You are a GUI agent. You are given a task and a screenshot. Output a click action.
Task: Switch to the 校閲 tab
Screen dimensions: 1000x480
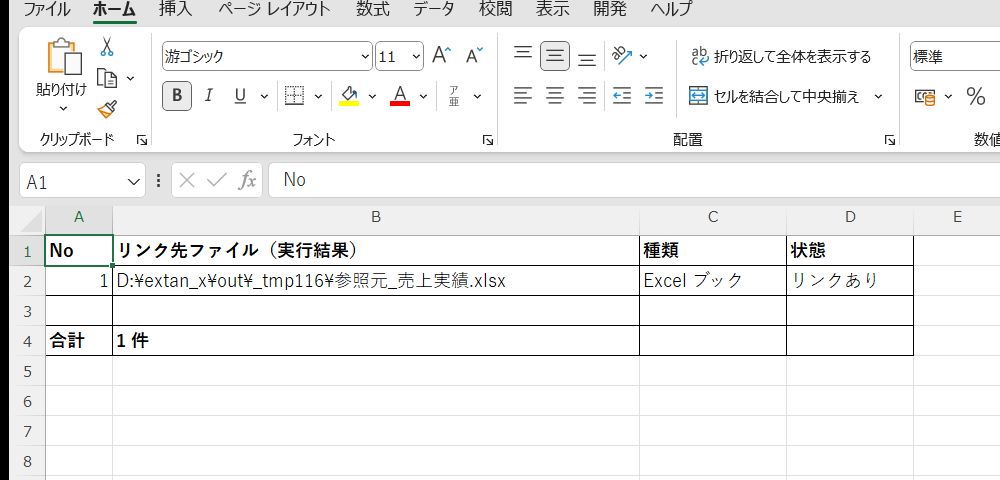(496, 9)
